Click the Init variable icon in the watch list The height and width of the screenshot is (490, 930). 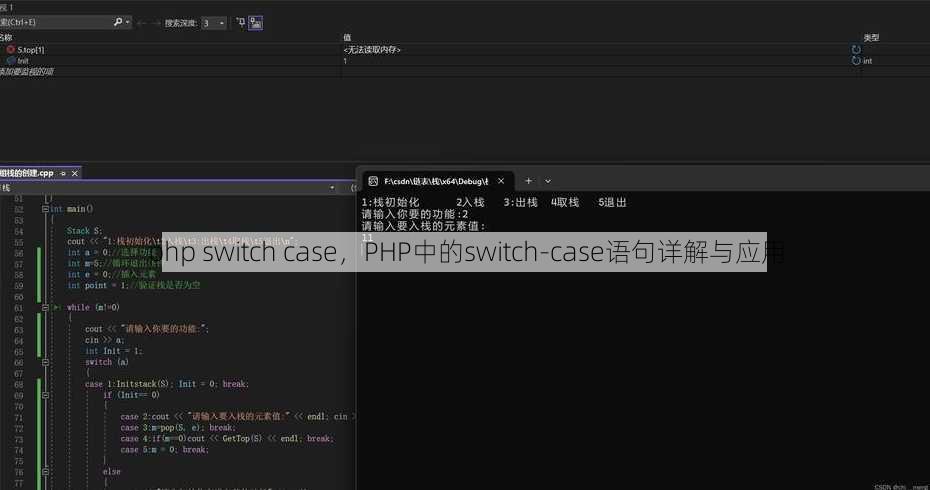coord(11,61)
